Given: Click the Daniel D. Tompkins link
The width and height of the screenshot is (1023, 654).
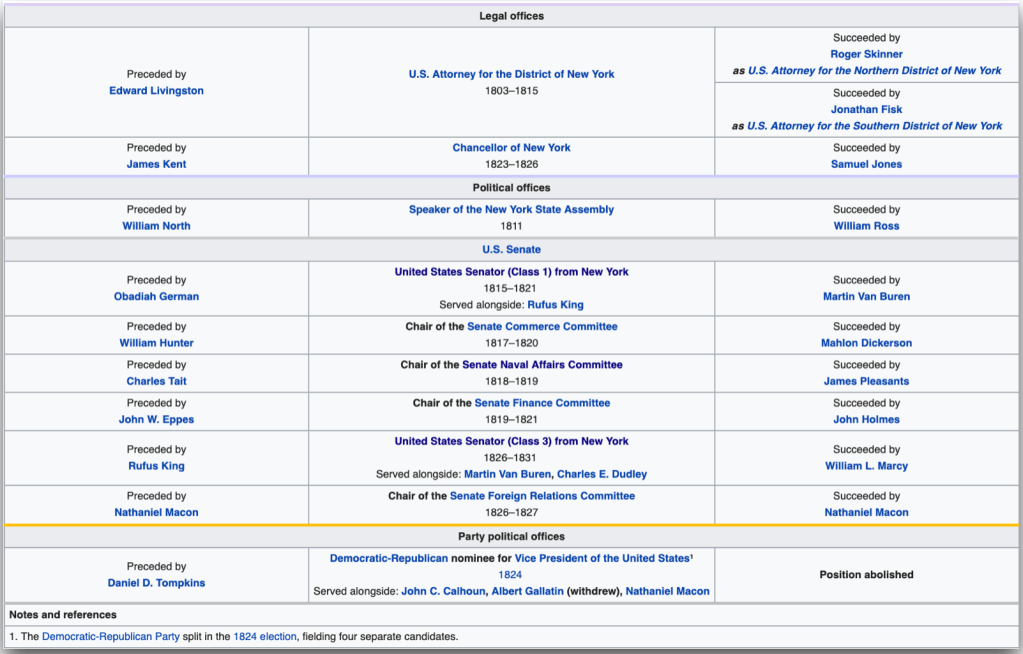Looking at the screenshot, I should pyautogui.click(x=156, y=583).
